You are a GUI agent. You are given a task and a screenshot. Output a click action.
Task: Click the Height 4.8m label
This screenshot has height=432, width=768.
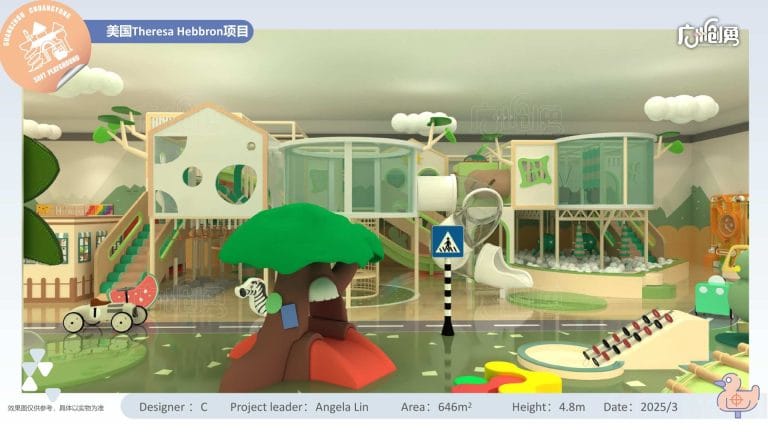(546, 407)
